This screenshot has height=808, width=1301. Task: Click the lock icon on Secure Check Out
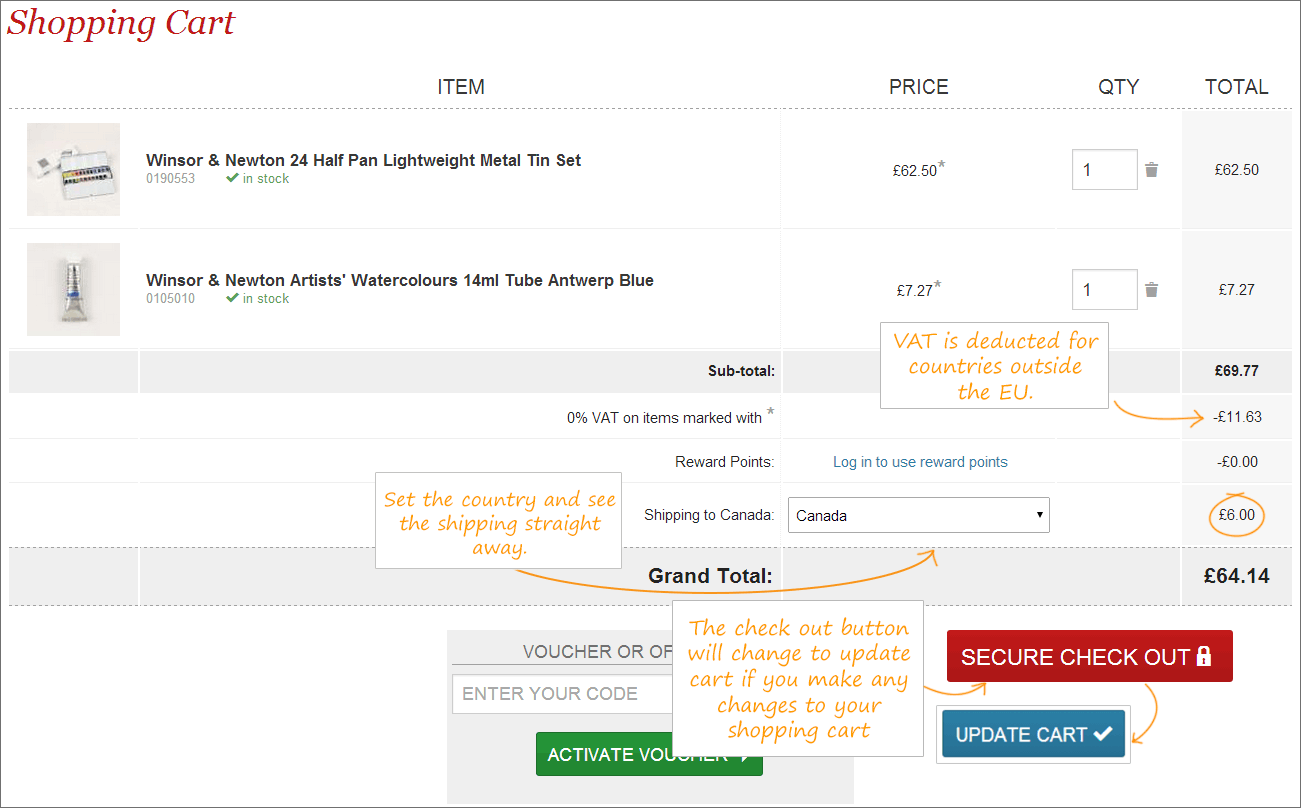coord(1203,657)
